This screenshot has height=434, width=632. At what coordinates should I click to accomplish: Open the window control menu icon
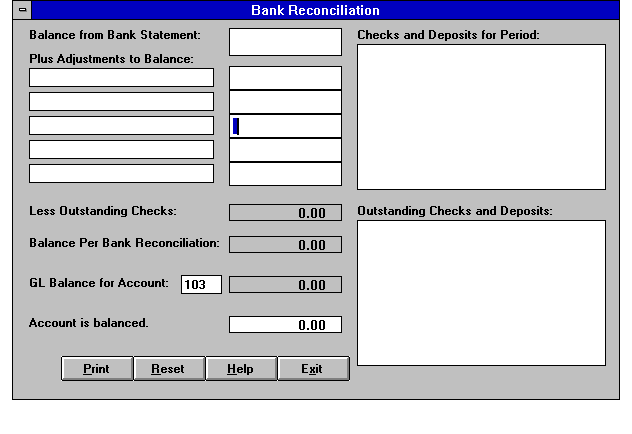click(24, 11)
